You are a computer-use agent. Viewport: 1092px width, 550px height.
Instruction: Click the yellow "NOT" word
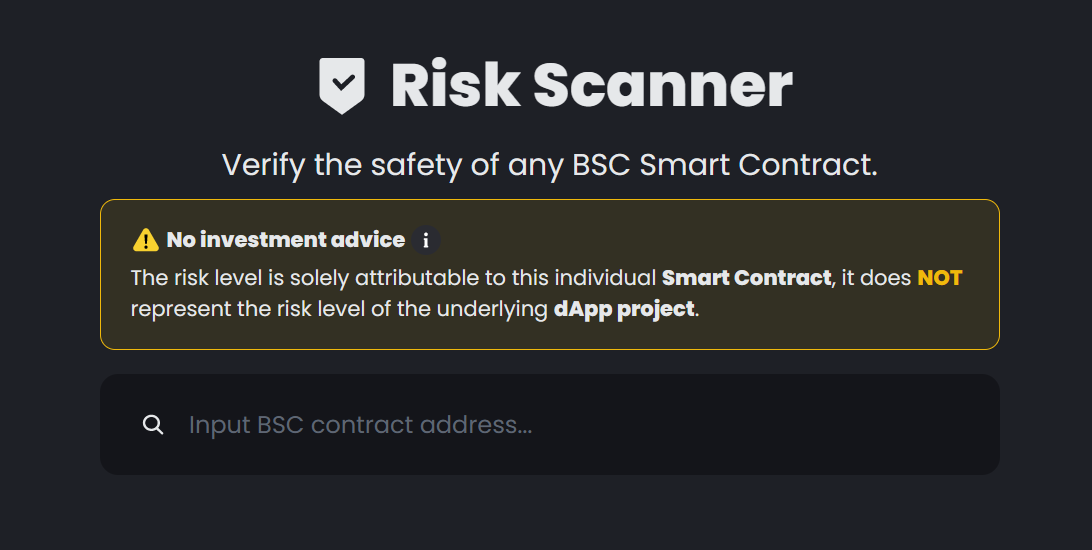tap(939, 277)
